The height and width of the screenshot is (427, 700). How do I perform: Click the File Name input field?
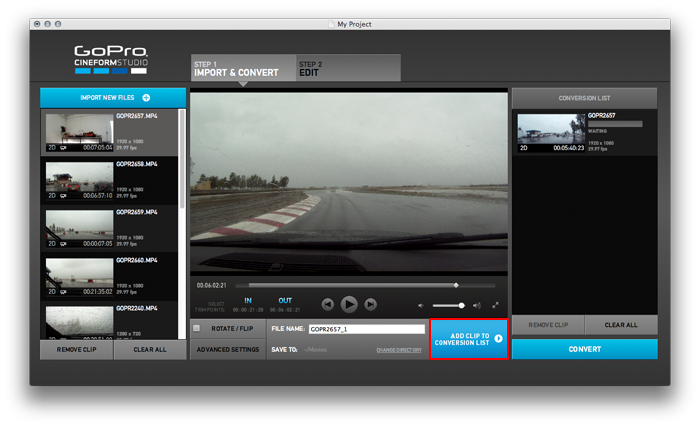click(367, 329)
